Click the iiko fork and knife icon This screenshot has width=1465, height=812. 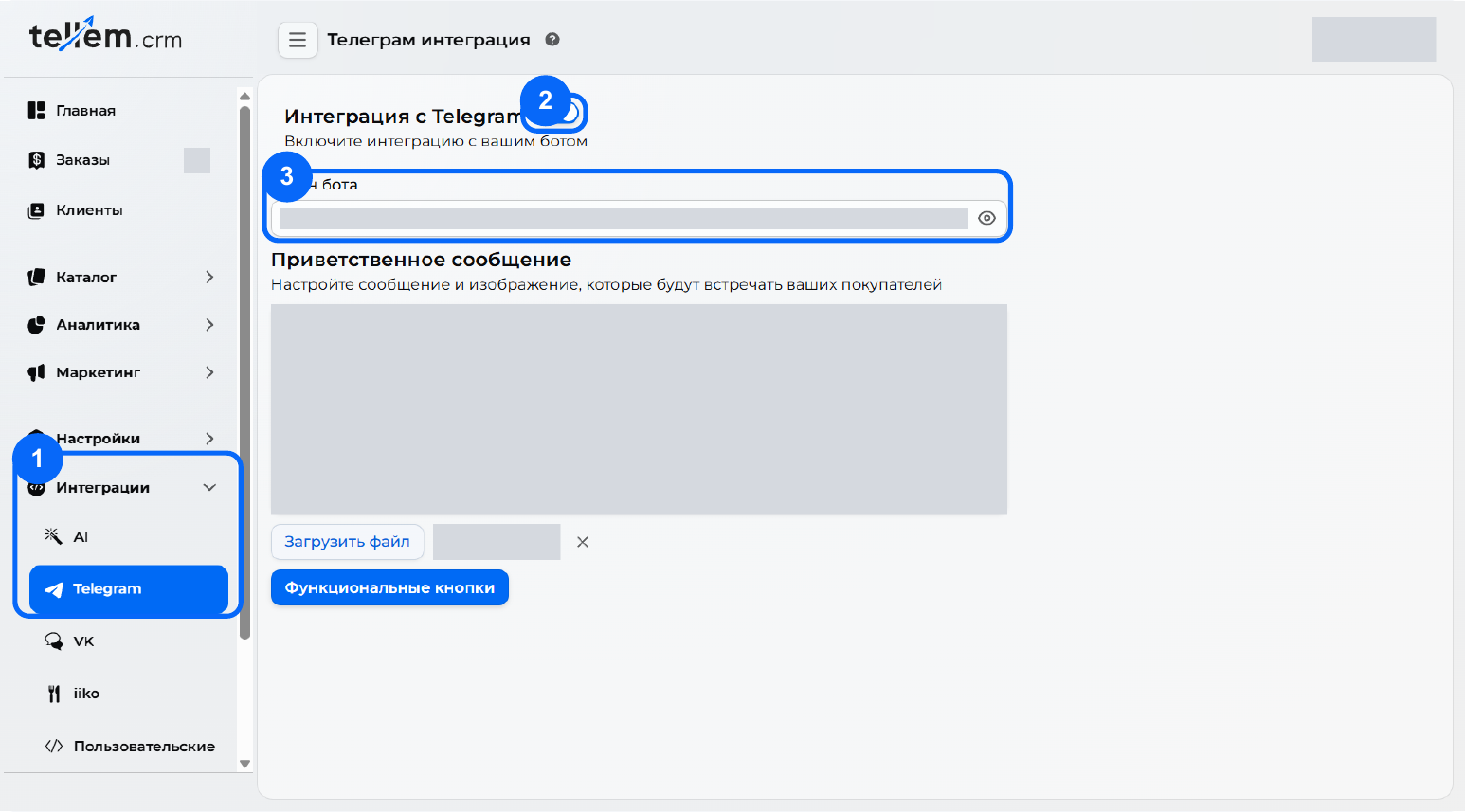pos(54,694)
